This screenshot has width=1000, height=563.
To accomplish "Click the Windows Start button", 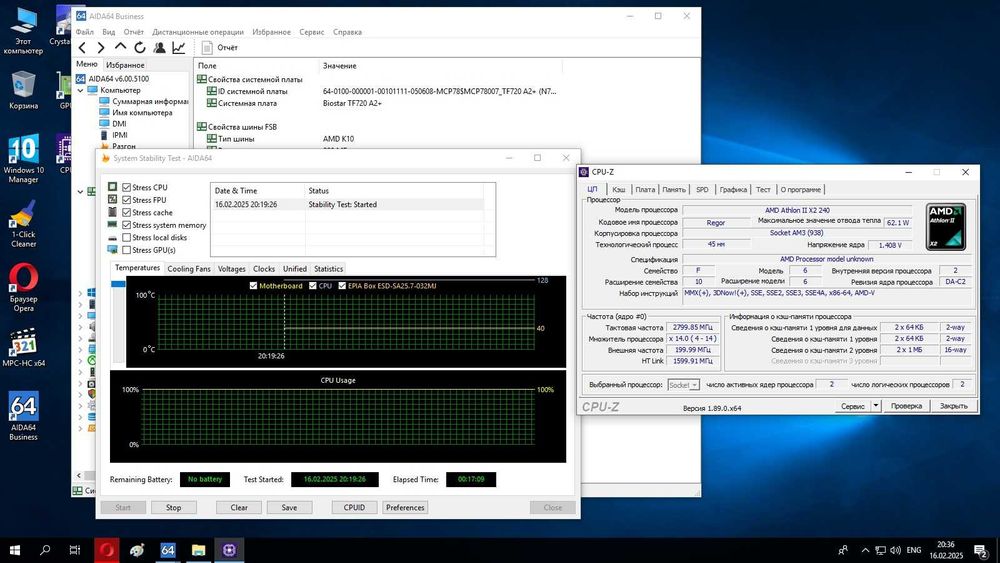I will [x=15, y=550].
